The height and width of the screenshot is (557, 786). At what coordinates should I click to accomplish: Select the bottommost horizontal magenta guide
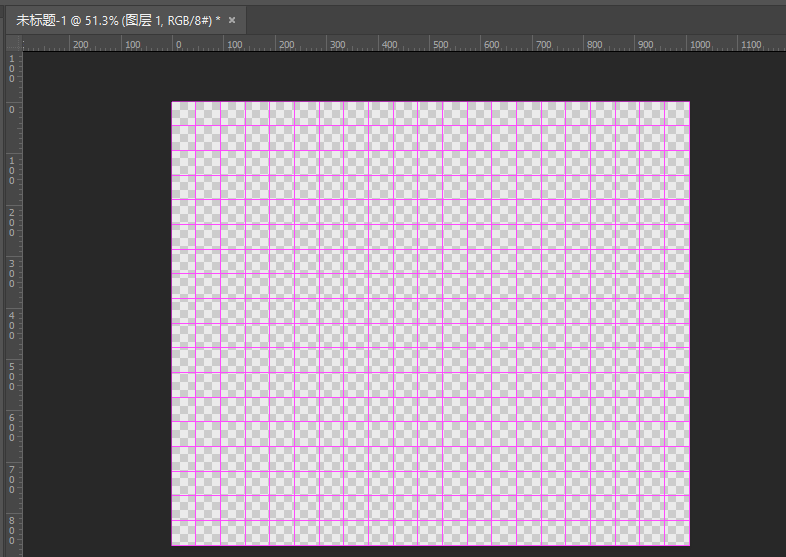click(430, 520)
